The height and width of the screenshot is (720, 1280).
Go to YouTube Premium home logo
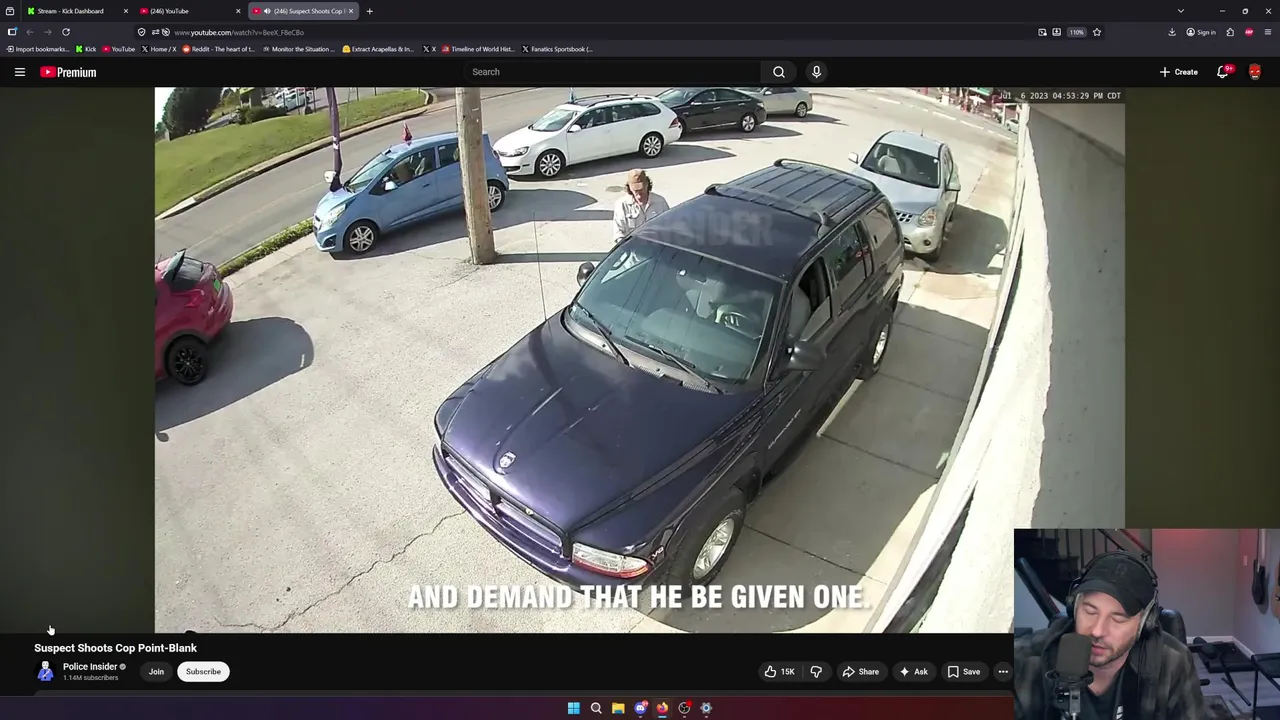[x=68, y=72]
